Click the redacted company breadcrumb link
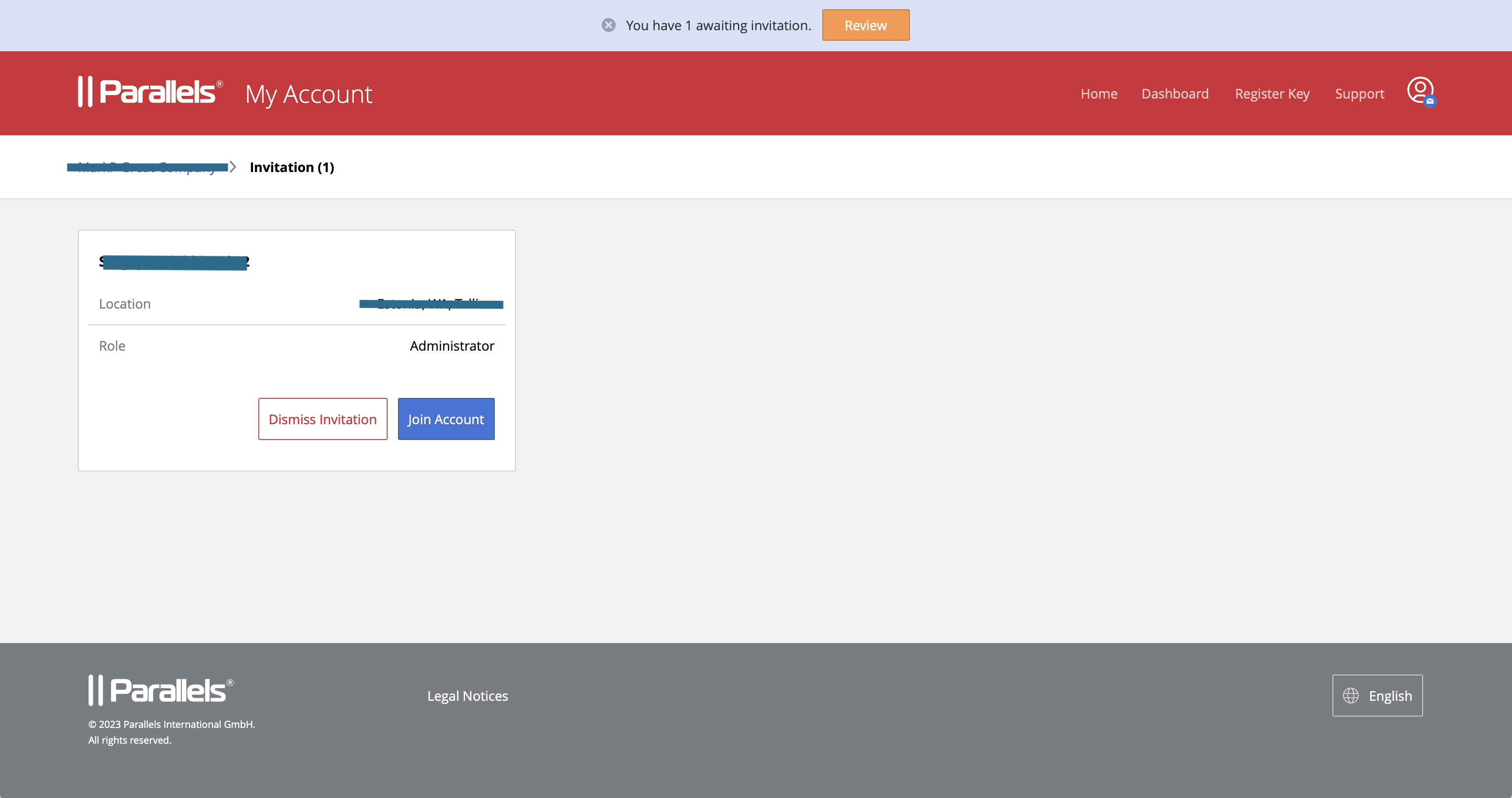This screenshot has width=1512, height=798. click(x=147, y=167)
